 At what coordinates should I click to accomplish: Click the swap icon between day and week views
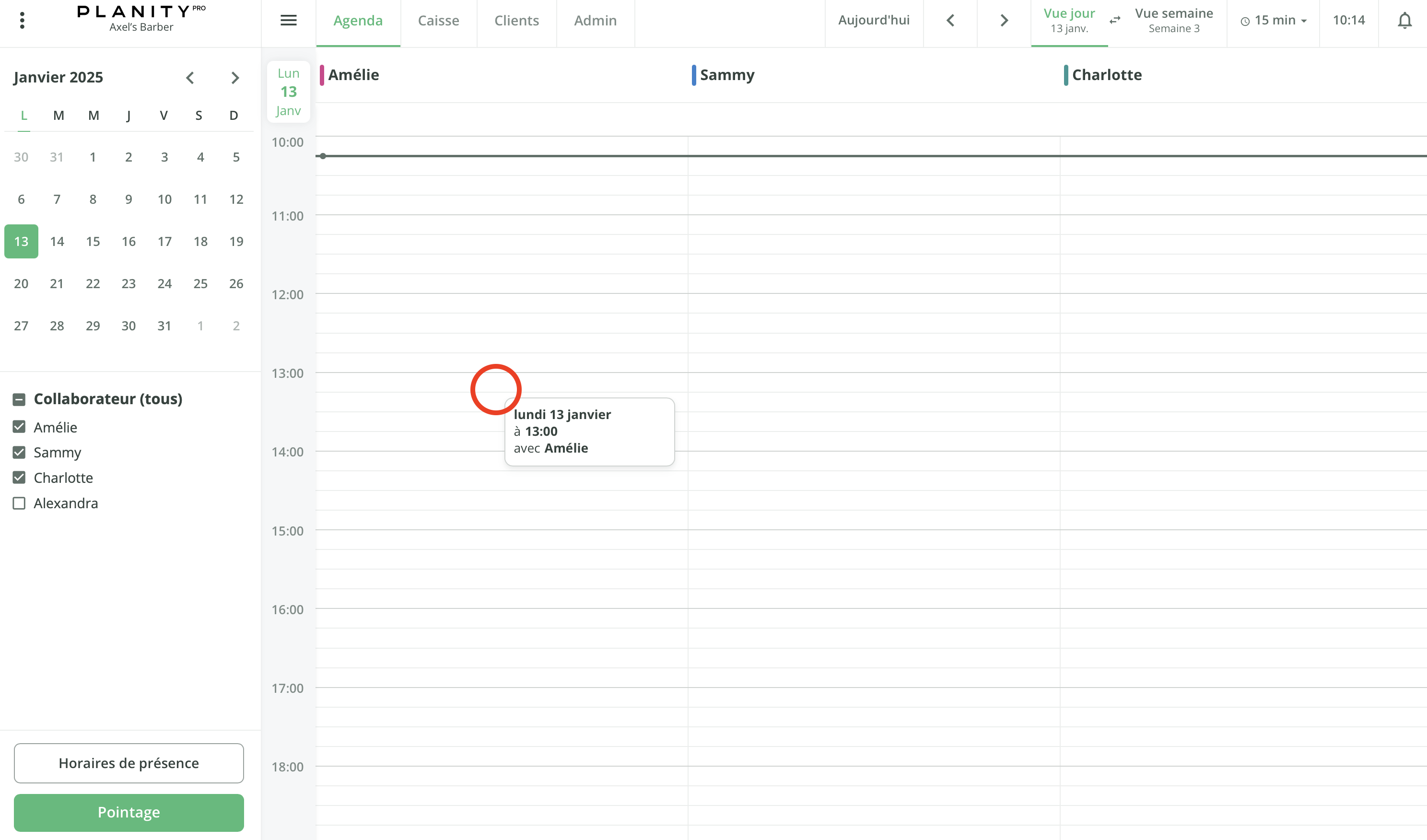tap(1114, 20)
